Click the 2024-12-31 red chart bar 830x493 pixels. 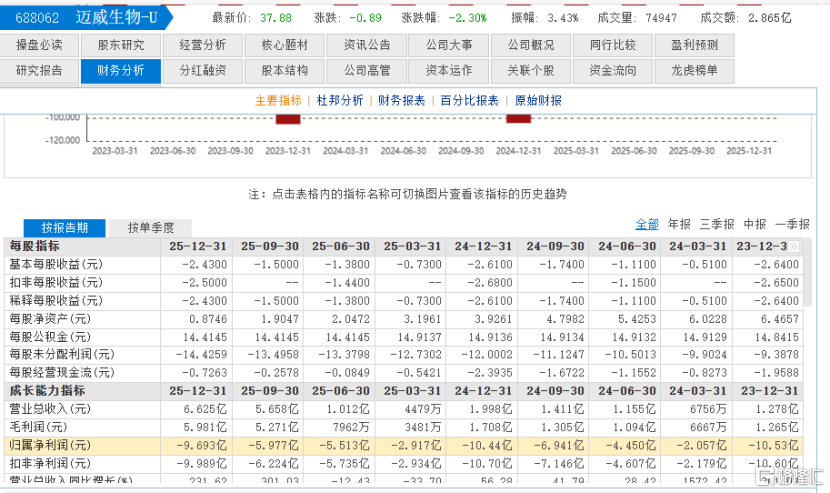[x=518, y=118]
